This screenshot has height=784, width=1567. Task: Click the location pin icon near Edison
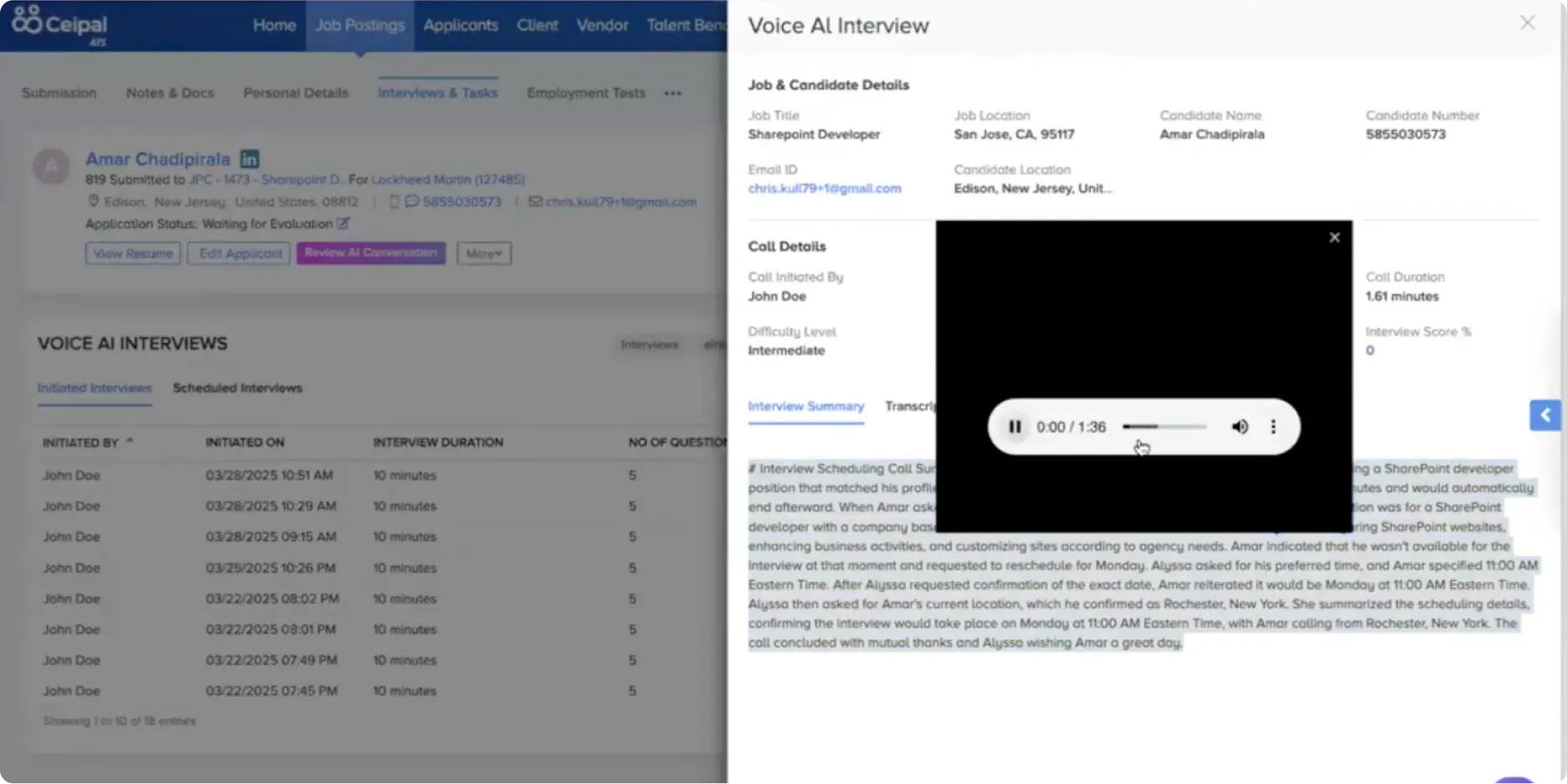point(94,201)
